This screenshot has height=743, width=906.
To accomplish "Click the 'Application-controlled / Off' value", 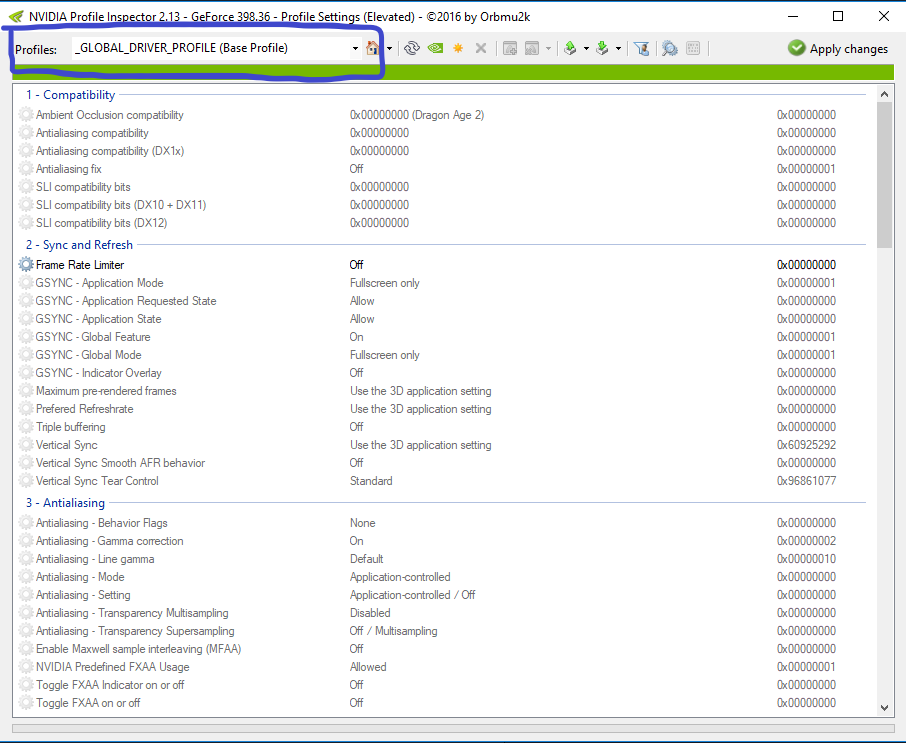I will pos(413,595).
